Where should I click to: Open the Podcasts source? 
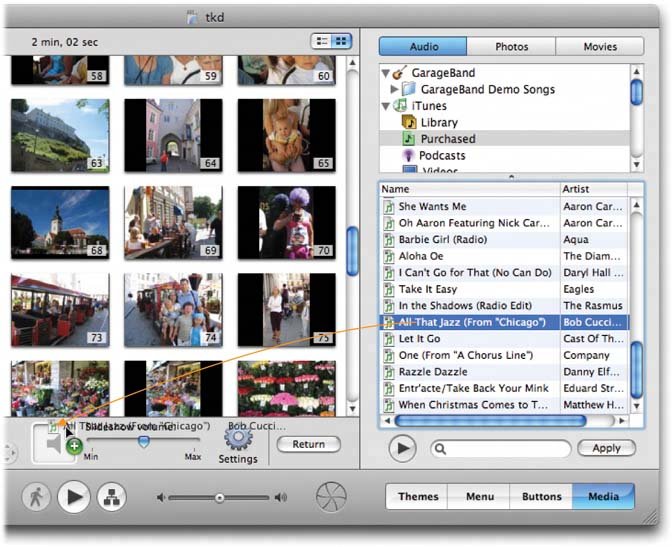click(x=442, y=155)
